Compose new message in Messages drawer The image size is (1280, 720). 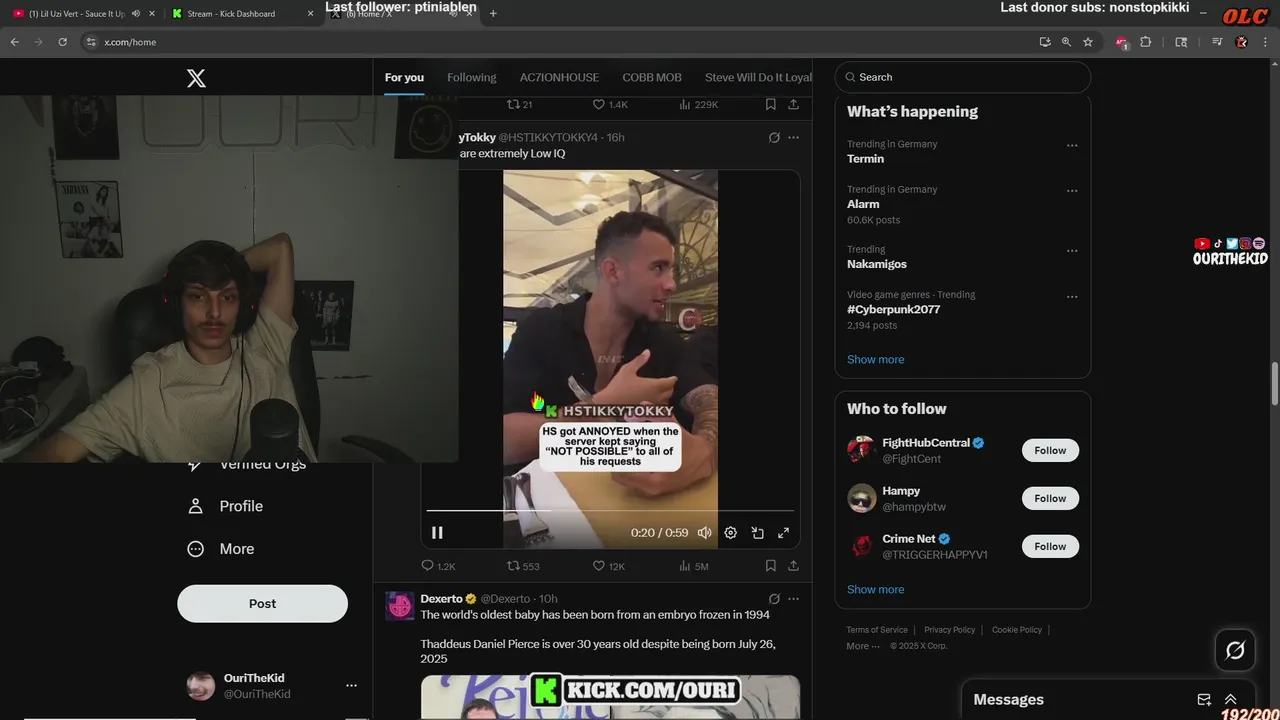tap(1205, 700)
